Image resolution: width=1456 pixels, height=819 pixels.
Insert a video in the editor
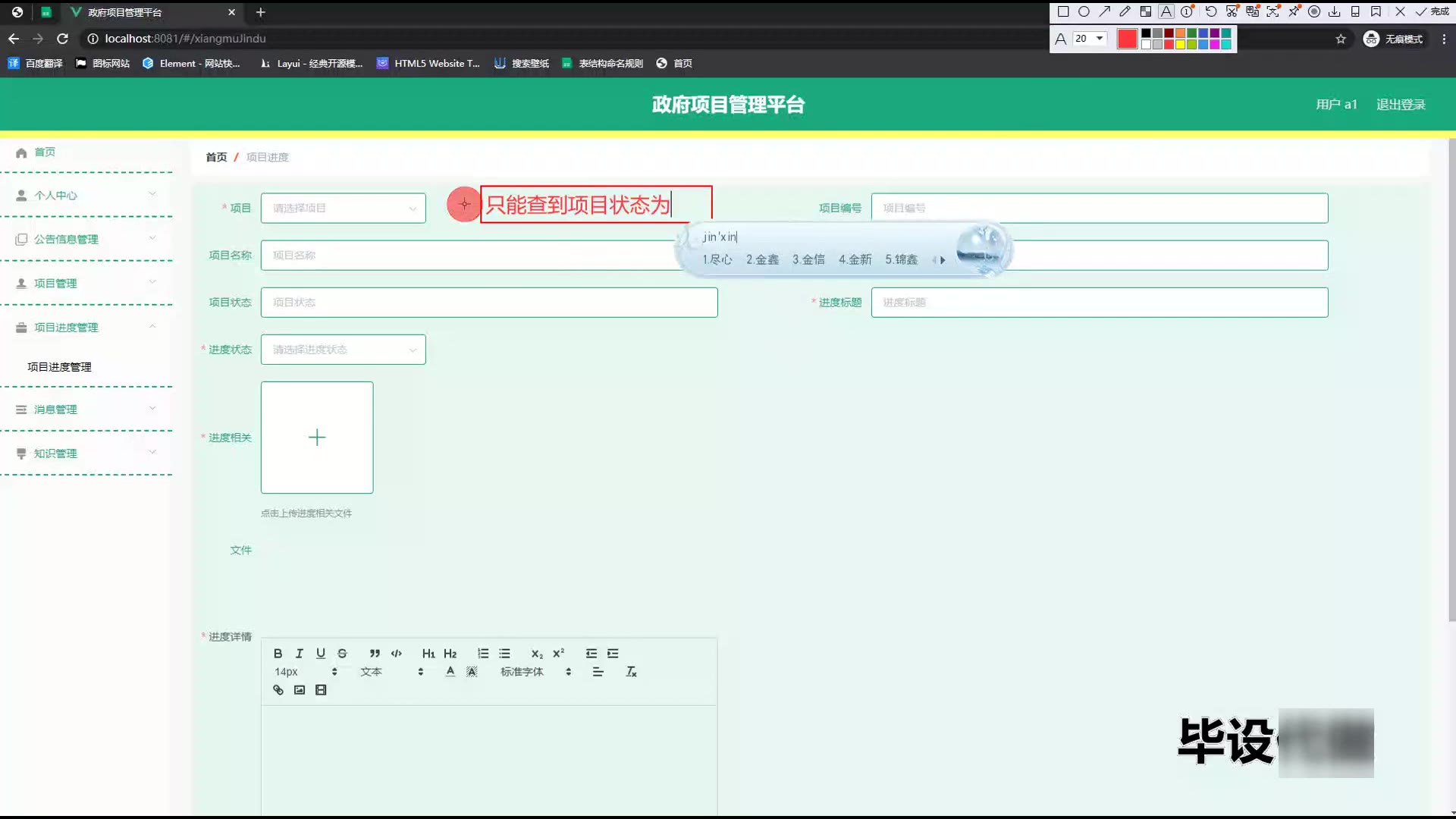tap(321, 689)
